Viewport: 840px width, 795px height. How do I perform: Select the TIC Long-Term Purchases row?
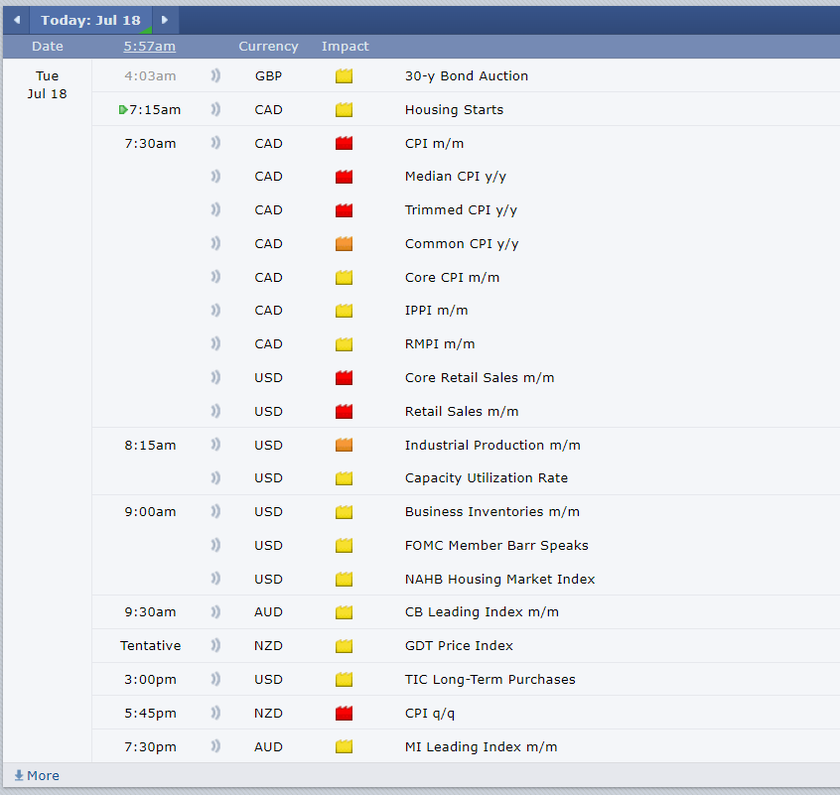point(489,680)
